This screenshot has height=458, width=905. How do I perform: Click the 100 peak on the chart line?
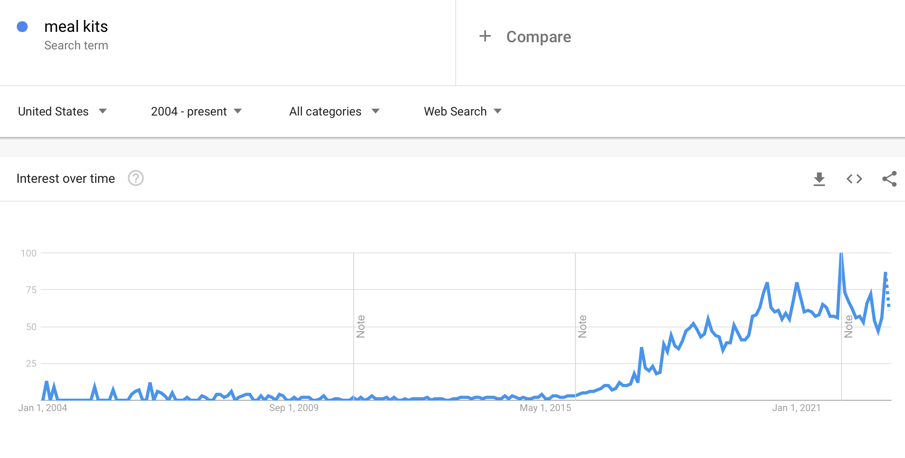(x=841, y=254)
